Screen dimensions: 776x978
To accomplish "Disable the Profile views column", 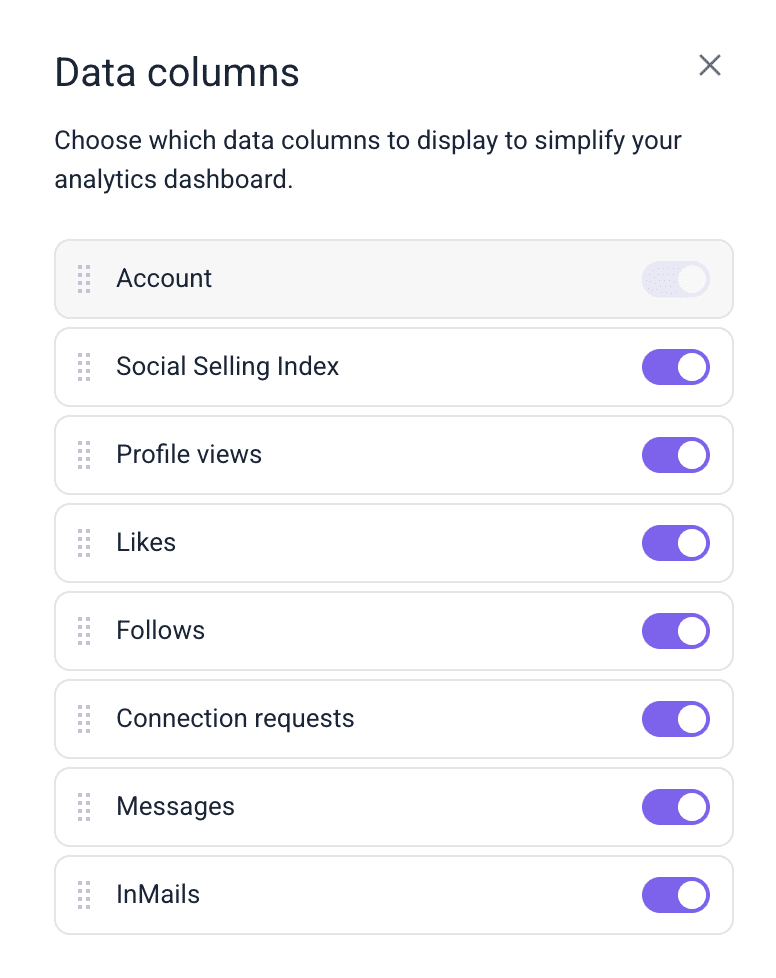I will coord(676,455).
